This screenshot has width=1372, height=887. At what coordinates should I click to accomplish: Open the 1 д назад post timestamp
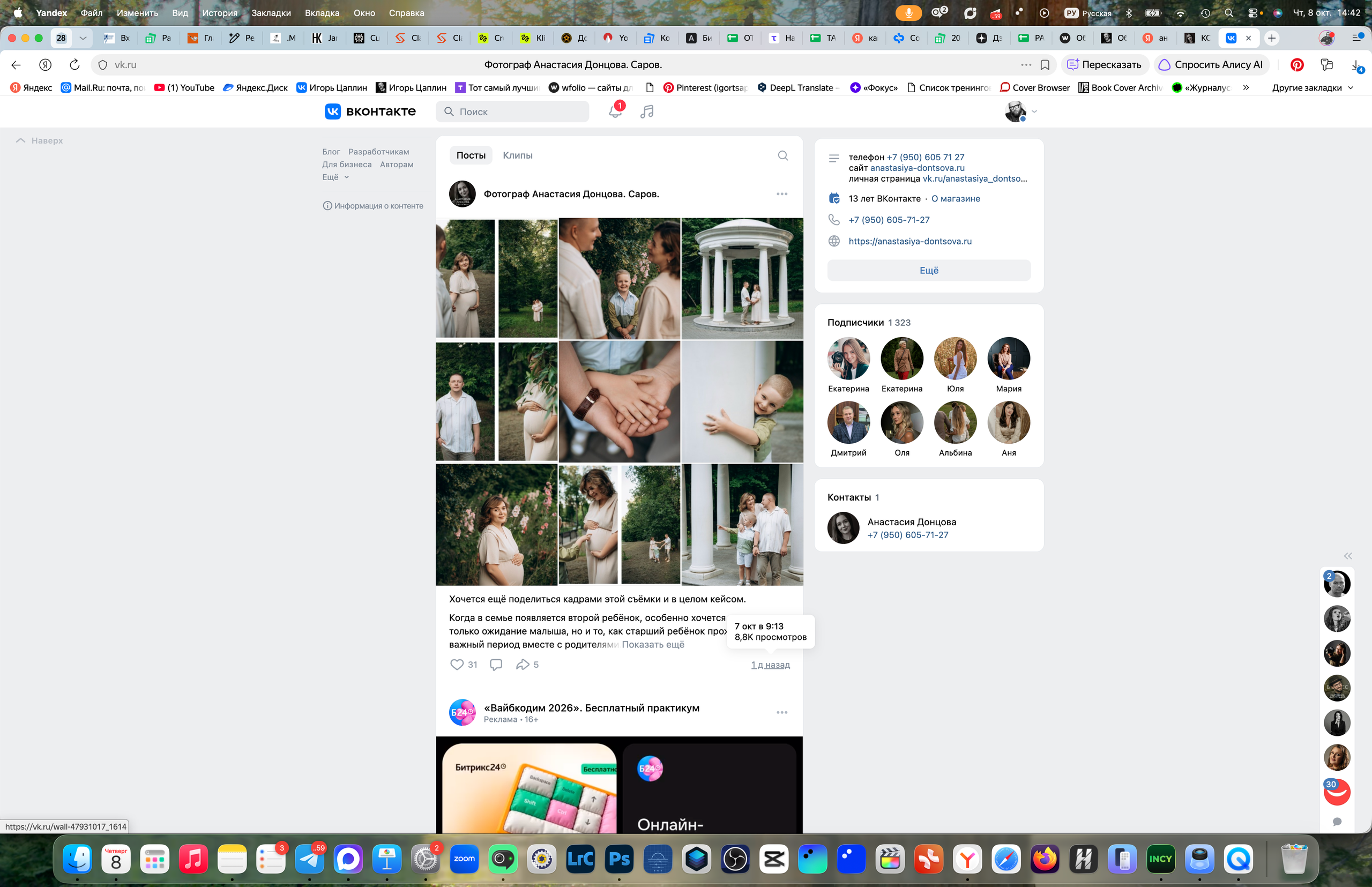(x=770, y=664)
